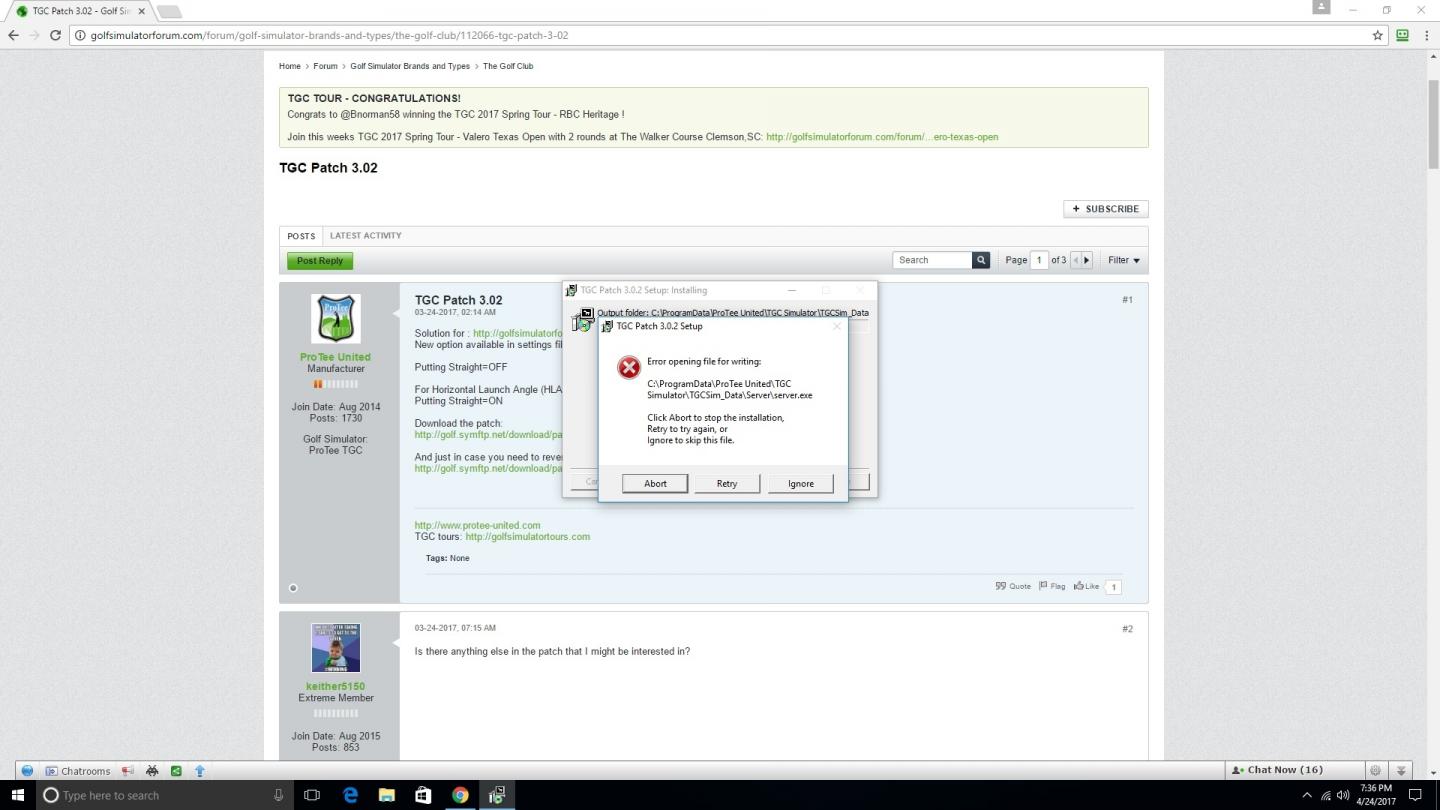This screenshot has height=810, width=1440.
Task: Open Chat Now (16) panel
Action: click(x=1294, y=770)
